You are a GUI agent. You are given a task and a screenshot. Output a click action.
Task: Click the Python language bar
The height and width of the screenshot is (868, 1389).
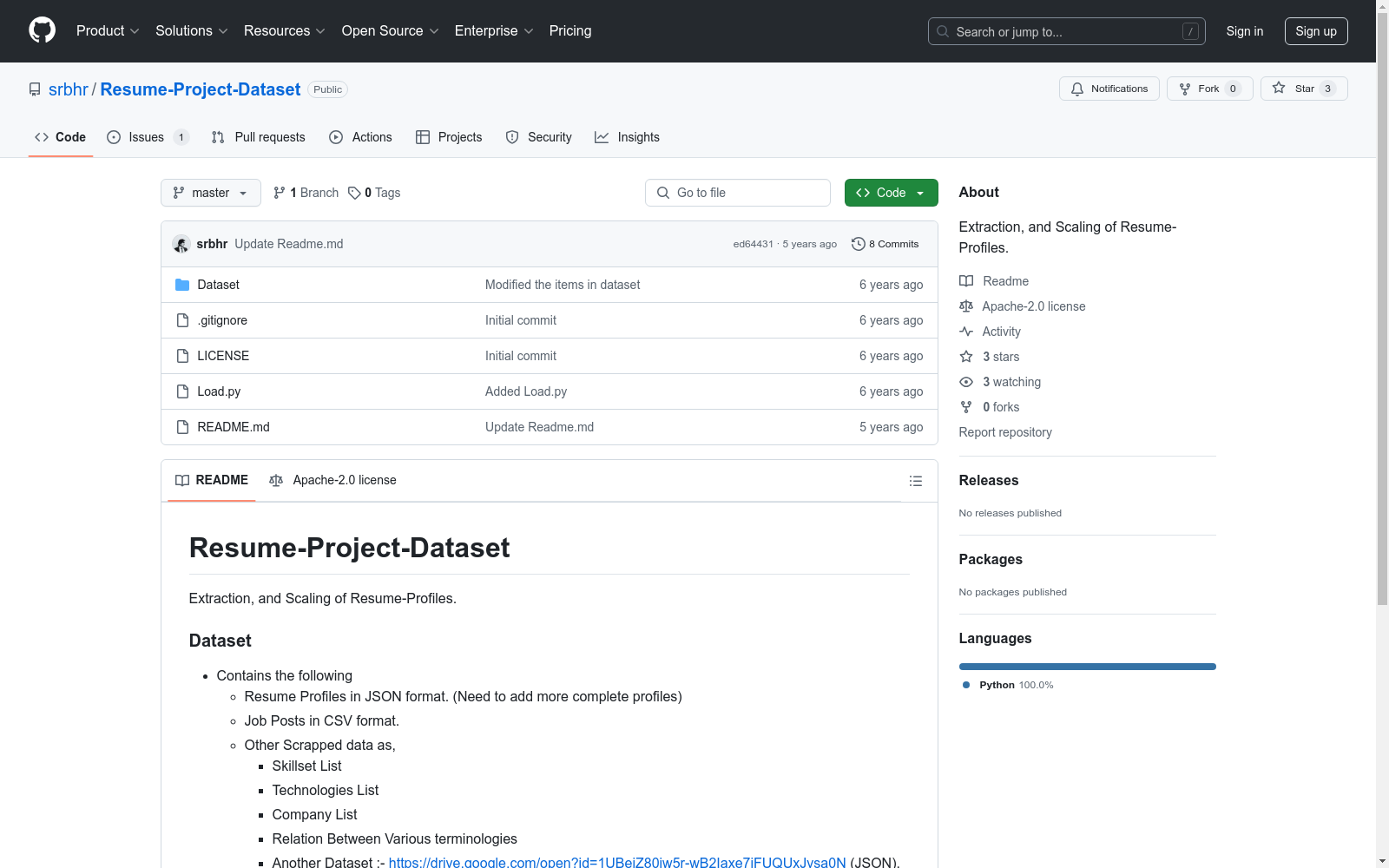(1088, 667)
